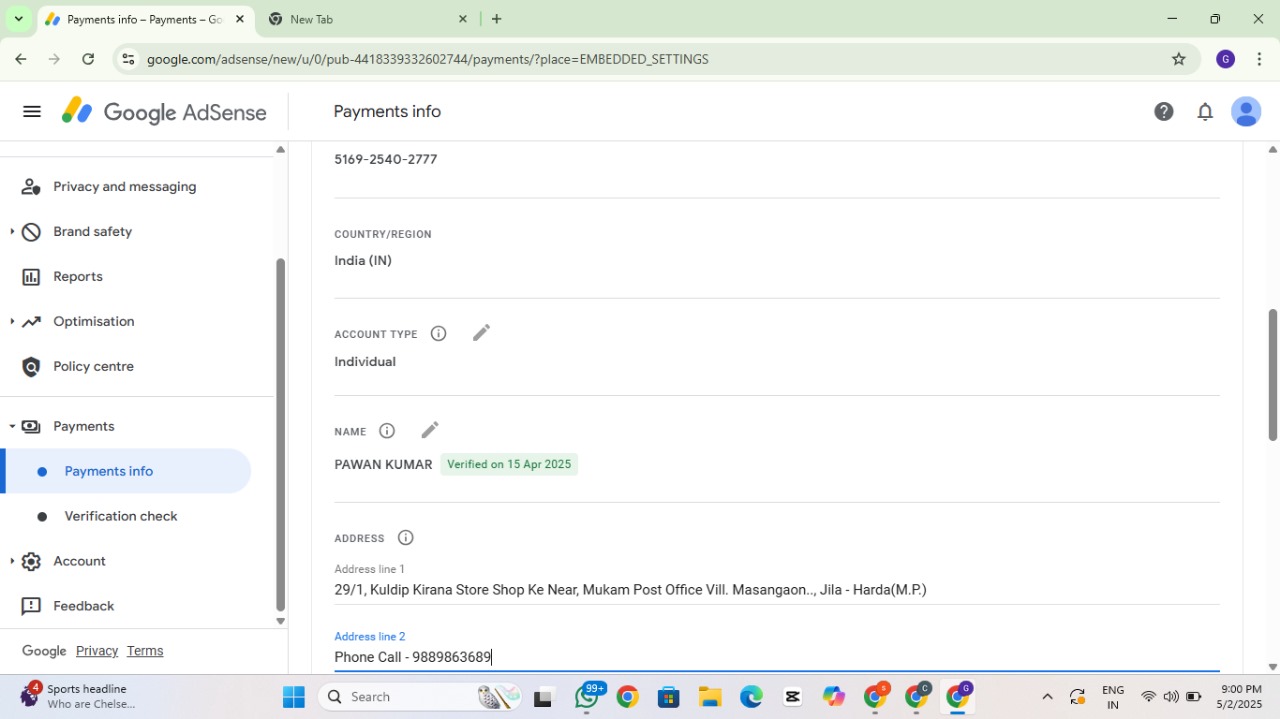The image size is (1280, 719).
Task: Open the account profile avatar
Action: [1246, 112]
